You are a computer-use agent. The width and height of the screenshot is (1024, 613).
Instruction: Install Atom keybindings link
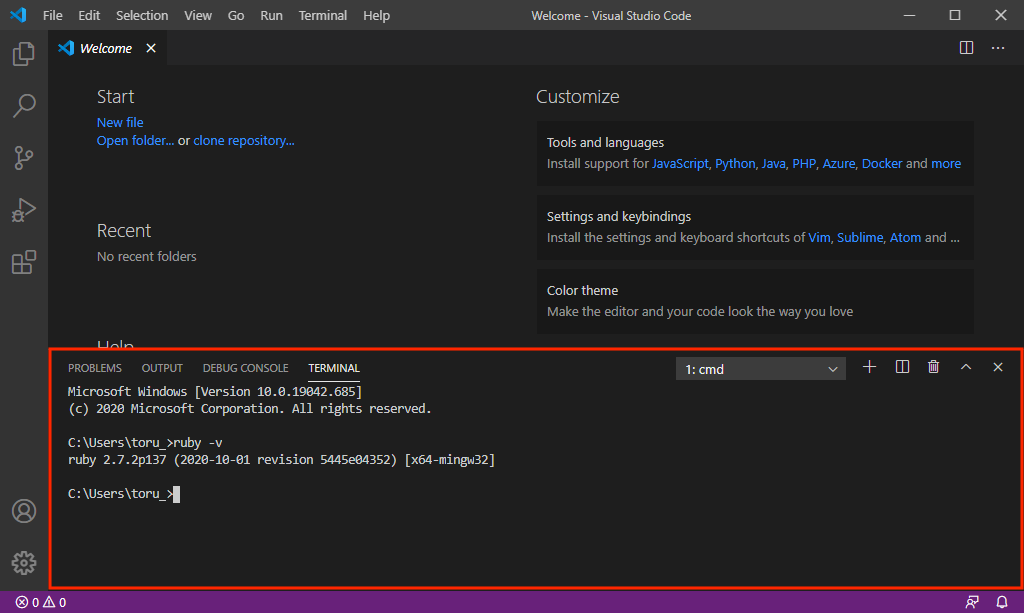point(905,238)
